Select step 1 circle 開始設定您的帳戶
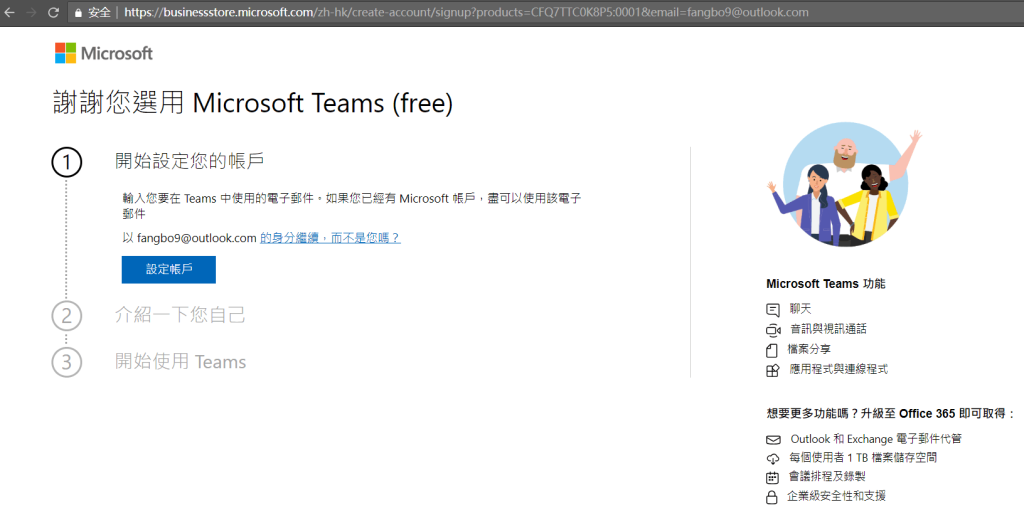 [x=67, y=163]
